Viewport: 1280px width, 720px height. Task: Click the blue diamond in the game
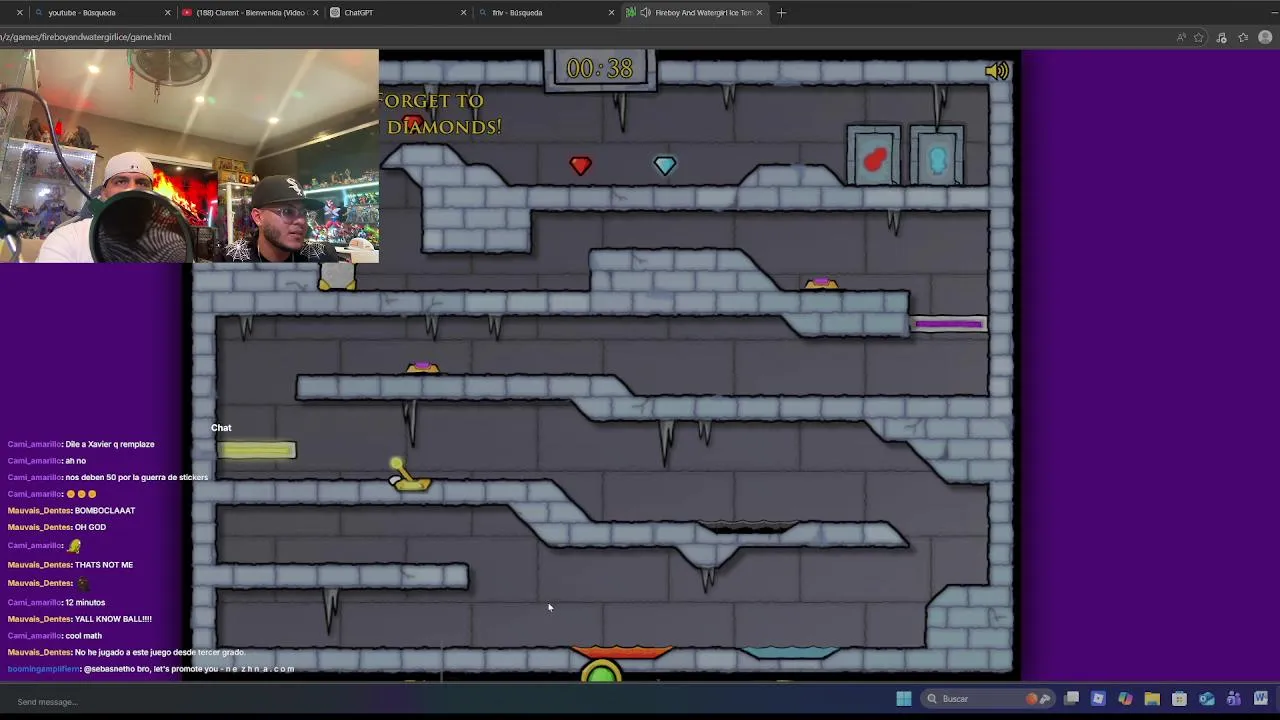(665, 165)
